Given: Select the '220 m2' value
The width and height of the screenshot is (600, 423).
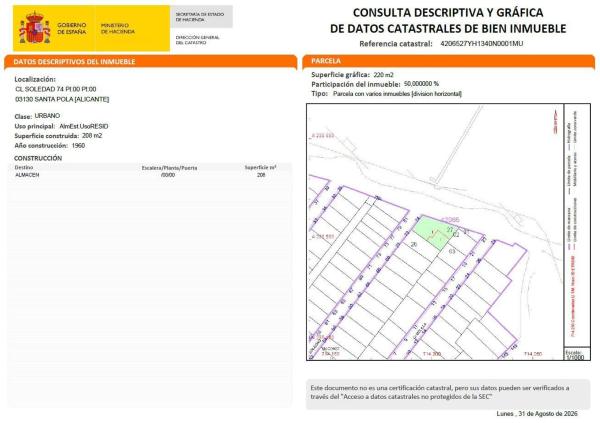Looking at the screenshot, I should point(383,75).
